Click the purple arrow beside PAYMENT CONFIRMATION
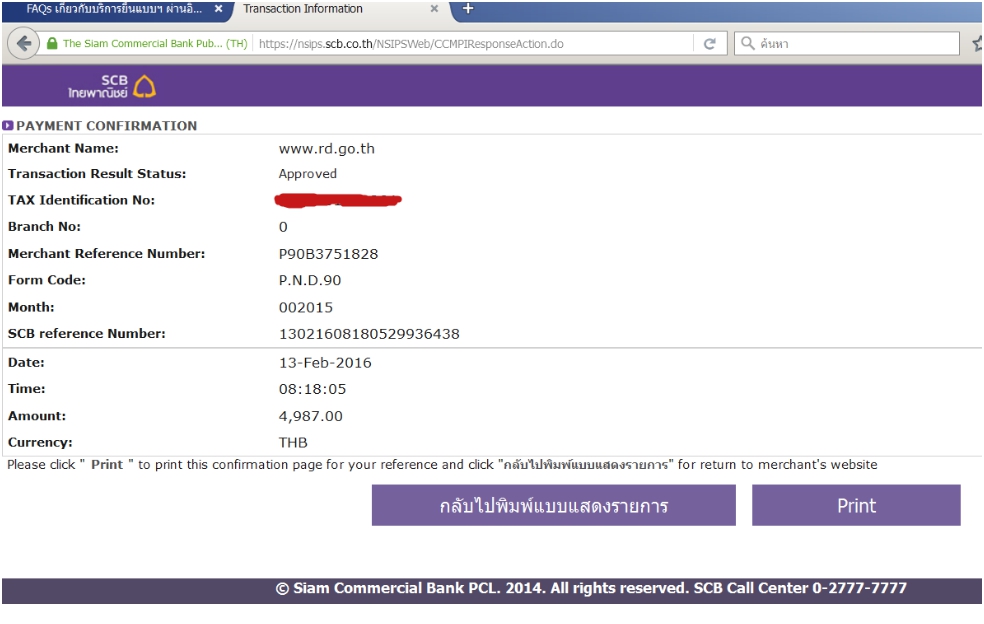The width and height of the screenshot is (984, 624). 8,126
